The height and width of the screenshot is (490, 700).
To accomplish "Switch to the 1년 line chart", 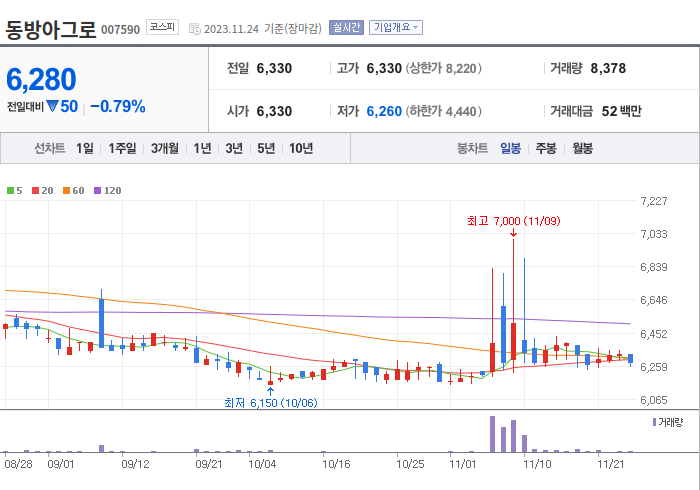I will click(x=202, y=148).
